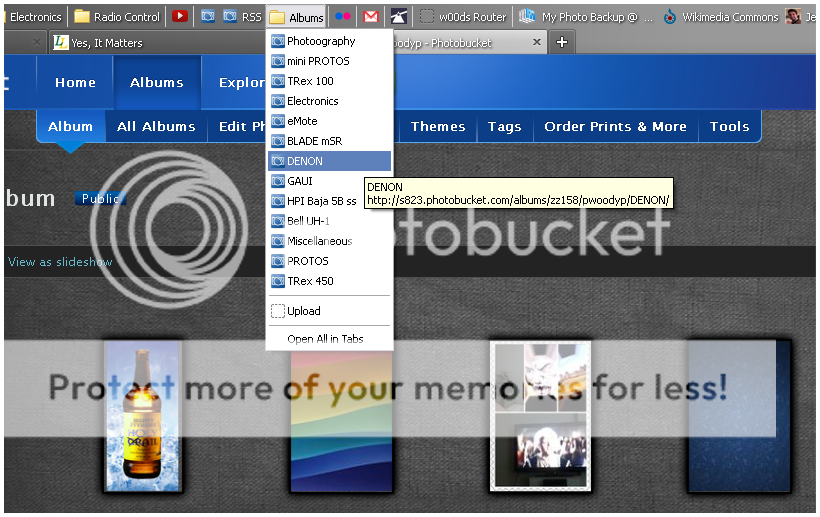Open a new browser tab with plus button

(562, 42)
